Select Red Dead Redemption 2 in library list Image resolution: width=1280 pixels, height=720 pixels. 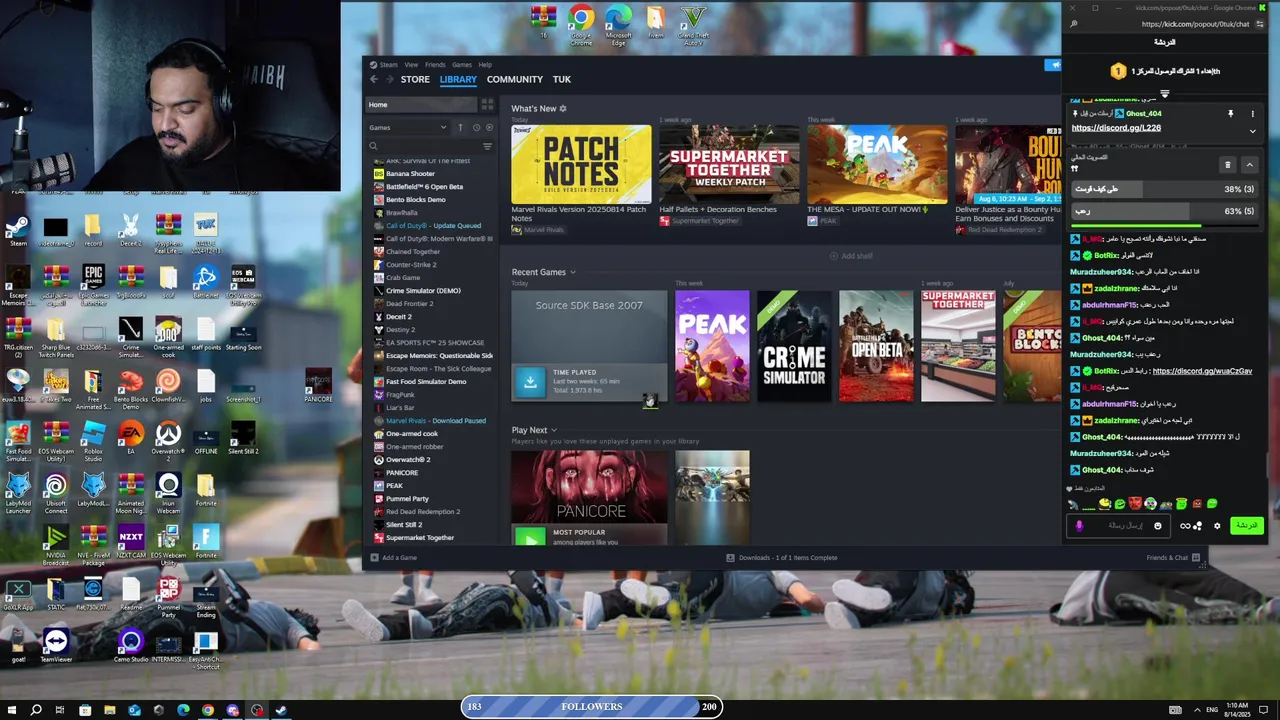point(423,512)
